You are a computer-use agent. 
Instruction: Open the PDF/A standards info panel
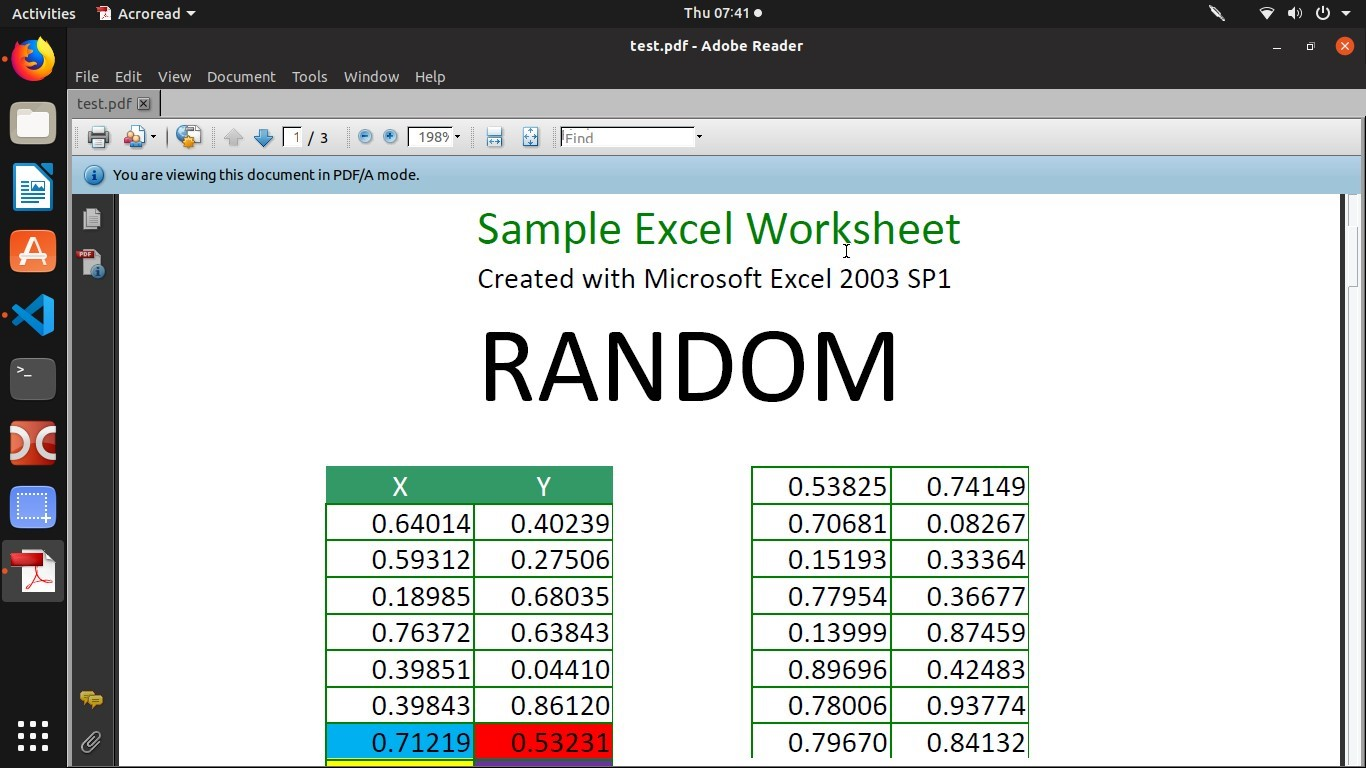92,263
